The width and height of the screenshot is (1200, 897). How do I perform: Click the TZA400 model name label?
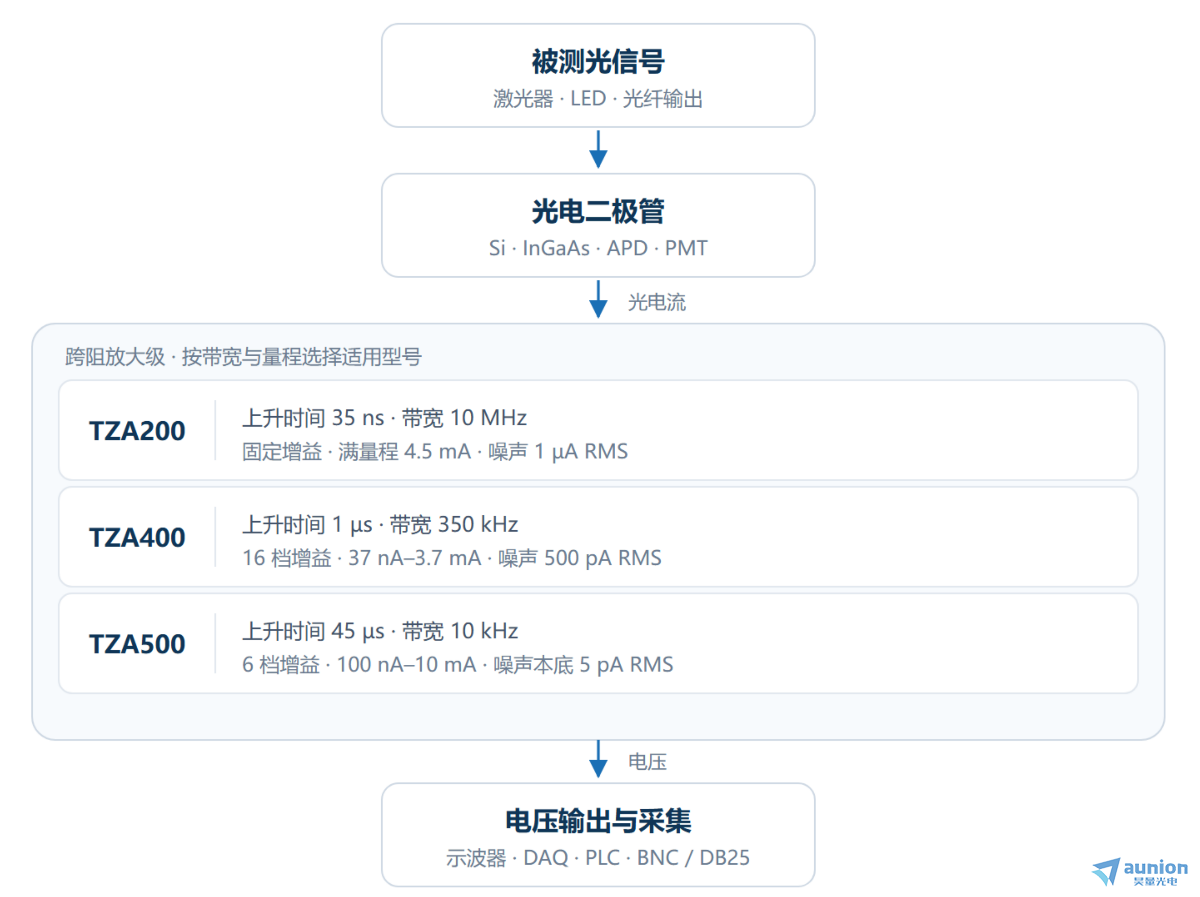(137, 538)
